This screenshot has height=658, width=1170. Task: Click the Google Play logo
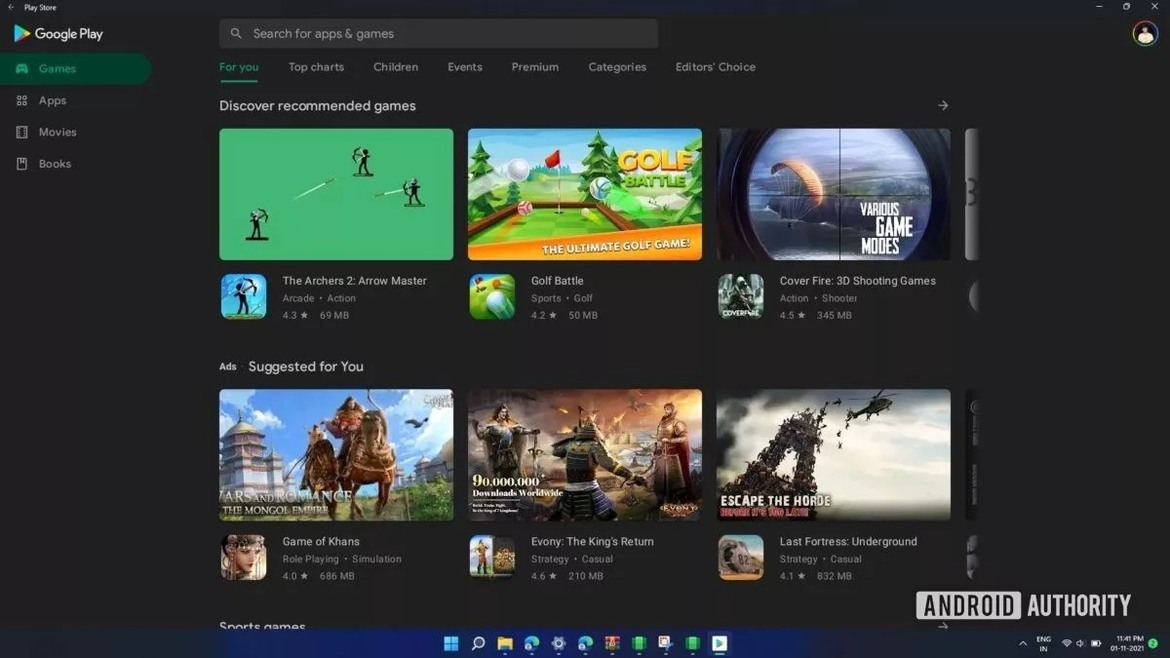(58, 34)
